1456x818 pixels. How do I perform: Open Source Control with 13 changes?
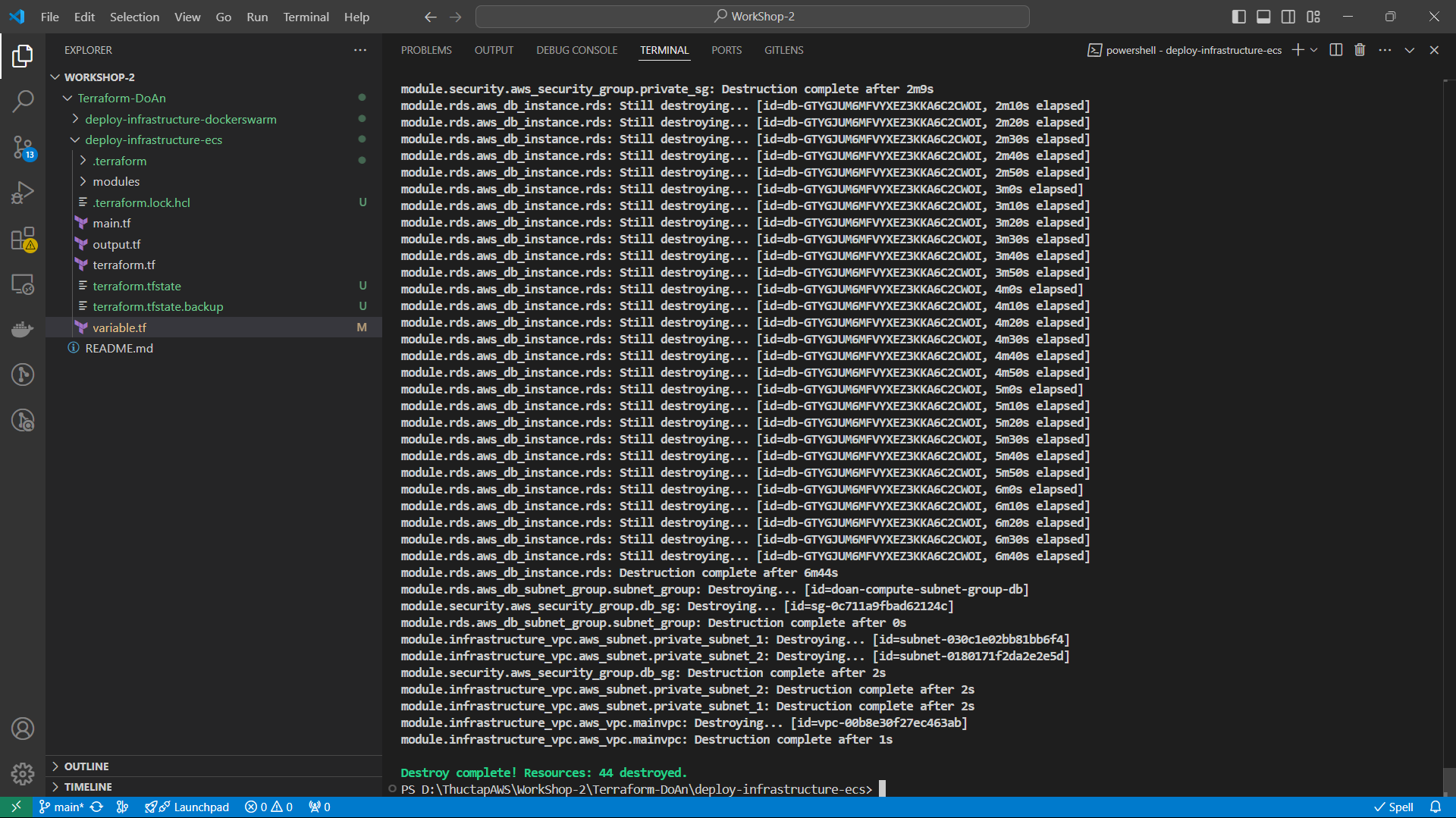click(x=23, y=147)
